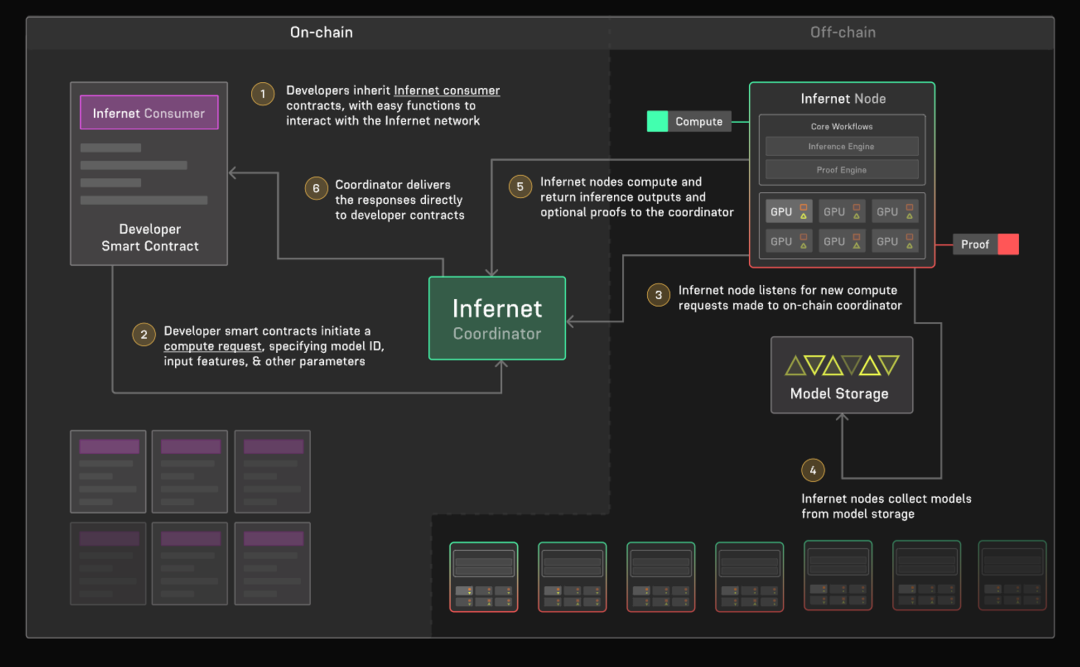The height and width of the screenshot is (667, 1080).
Task: Click the green Compute tag icon
Action: (x=657, y=121)
